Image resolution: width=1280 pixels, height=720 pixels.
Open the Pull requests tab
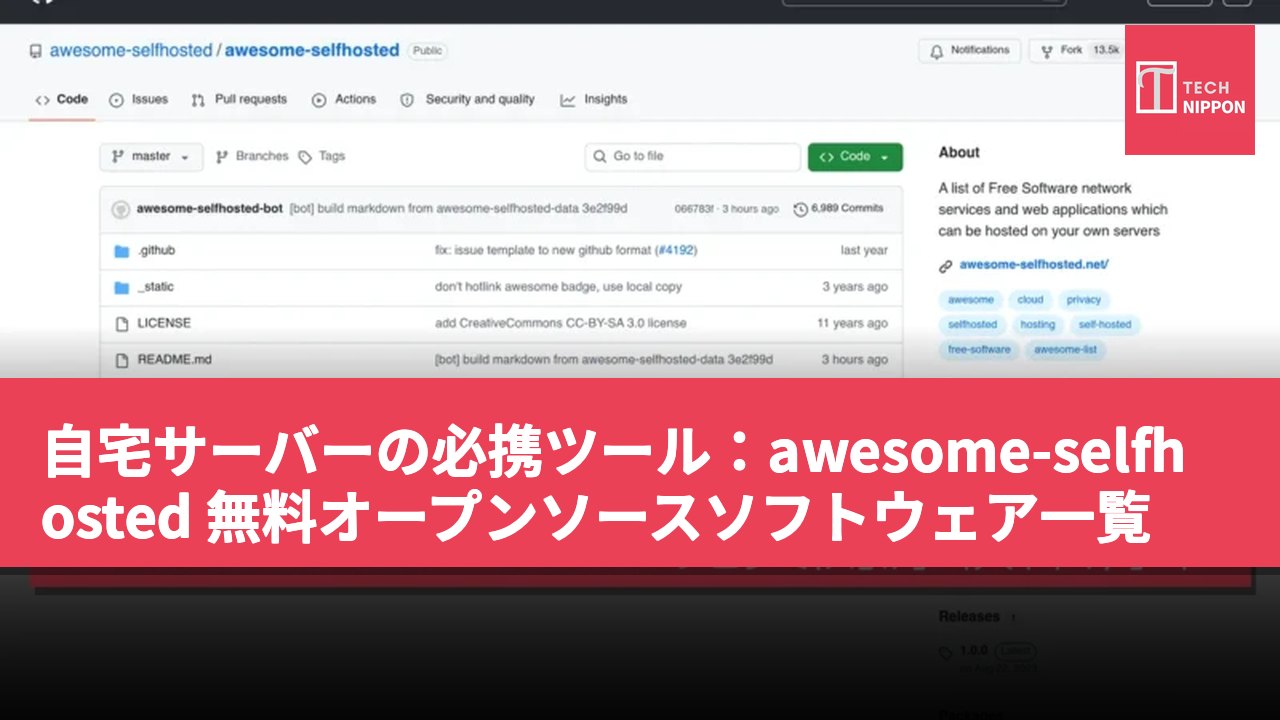pyautogui.click(x=239, y=100)
